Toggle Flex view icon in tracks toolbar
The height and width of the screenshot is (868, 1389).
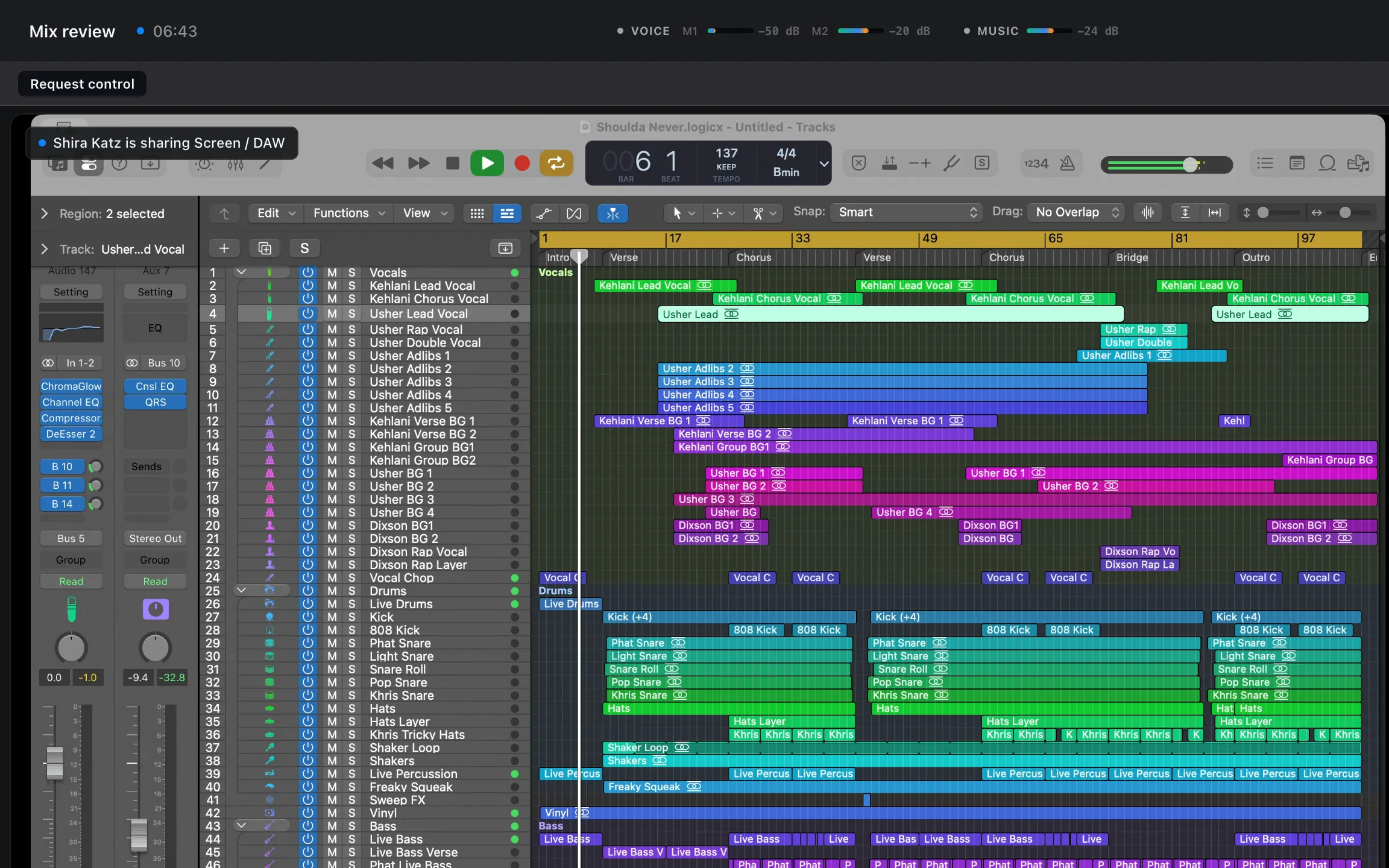pyautogui.click(x=574, y=213)
